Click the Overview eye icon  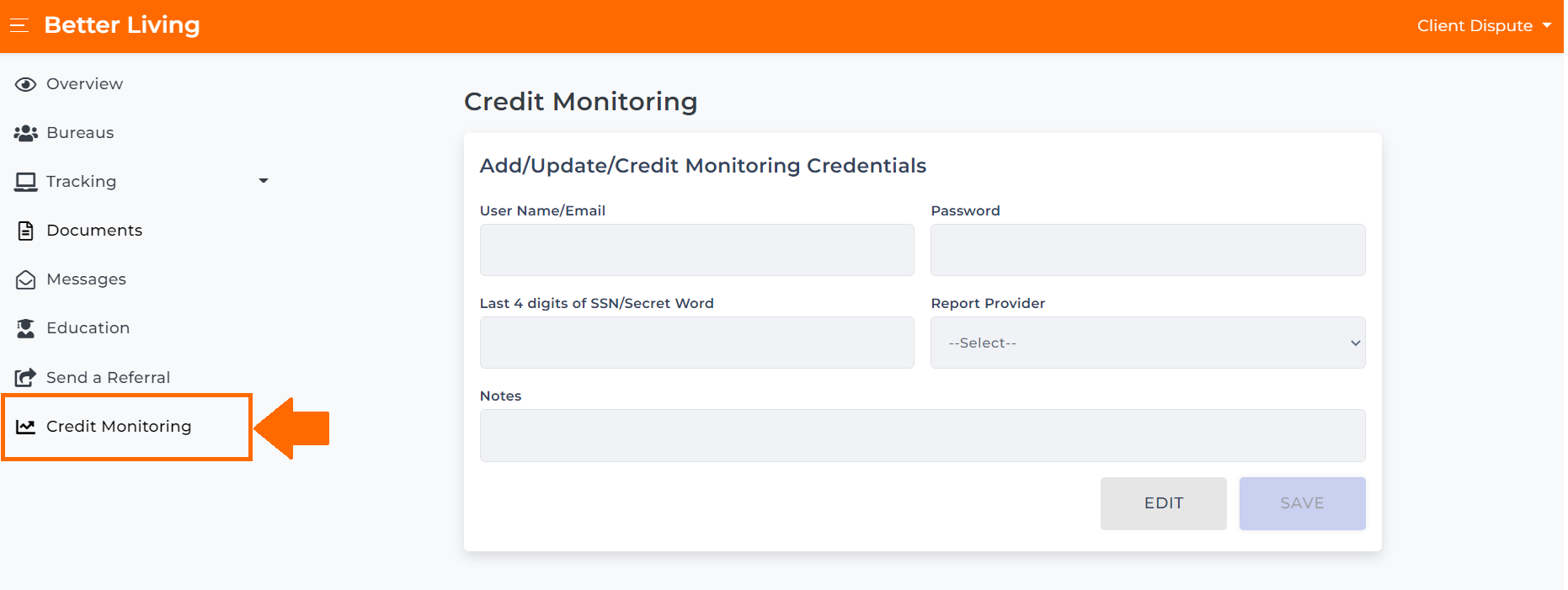26,84
